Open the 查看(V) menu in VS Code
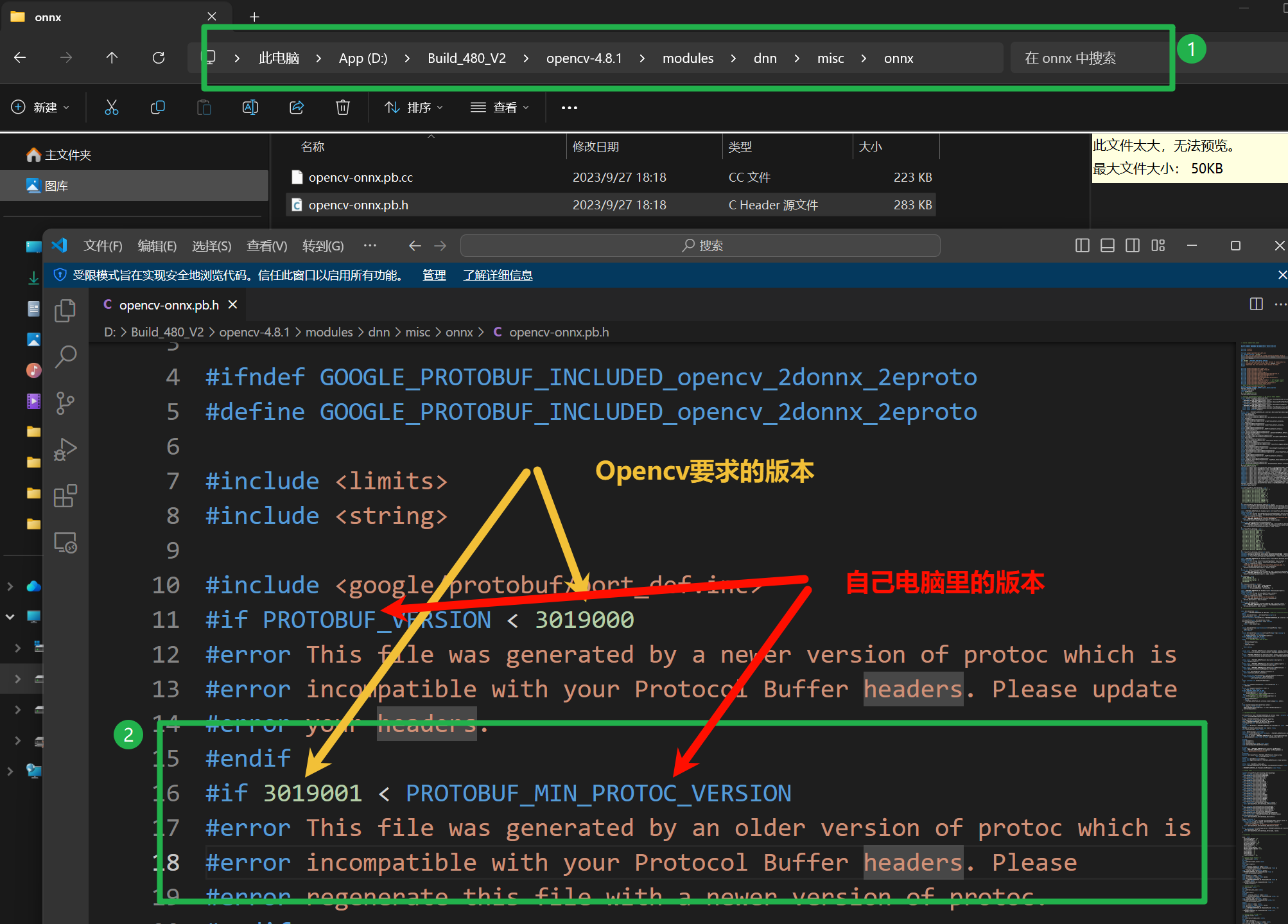 266,245
